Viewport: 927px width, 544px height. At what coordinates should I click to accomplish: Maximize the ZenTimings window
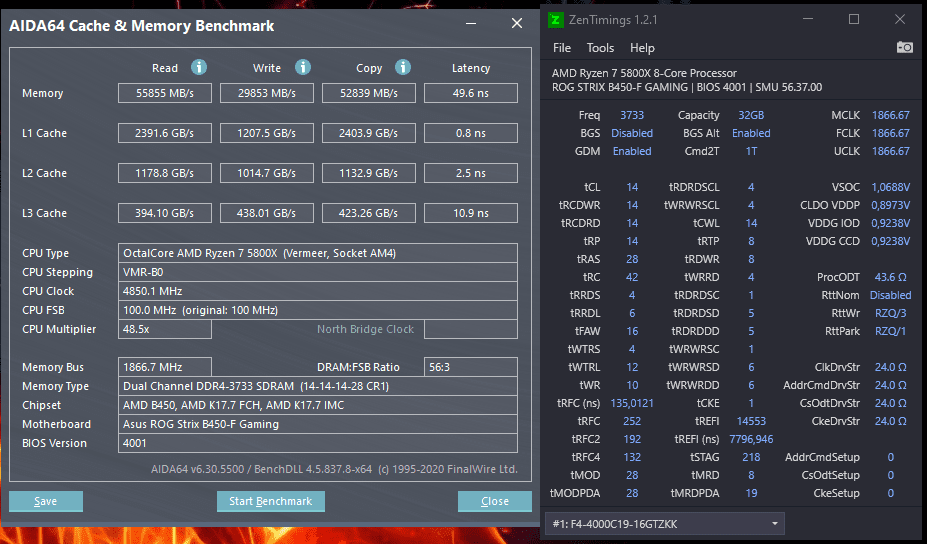click(x=854, y=20)
